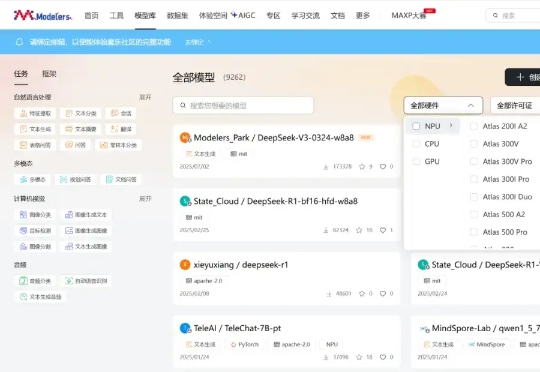Click the 音频分类 task icon
Image resolution: width=540 pixels, height=372 pixels.
[x=23, y=281]
